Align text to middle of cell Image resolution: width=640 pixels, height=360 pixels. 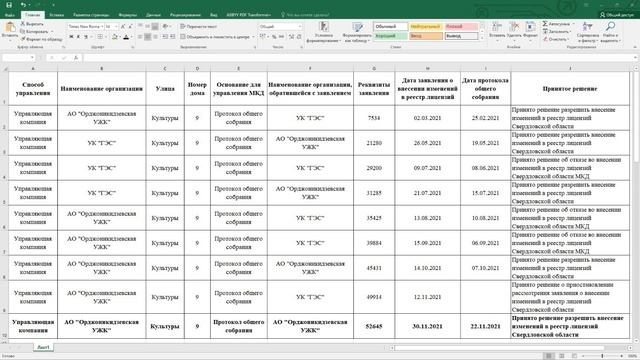[x=147, y=27]
